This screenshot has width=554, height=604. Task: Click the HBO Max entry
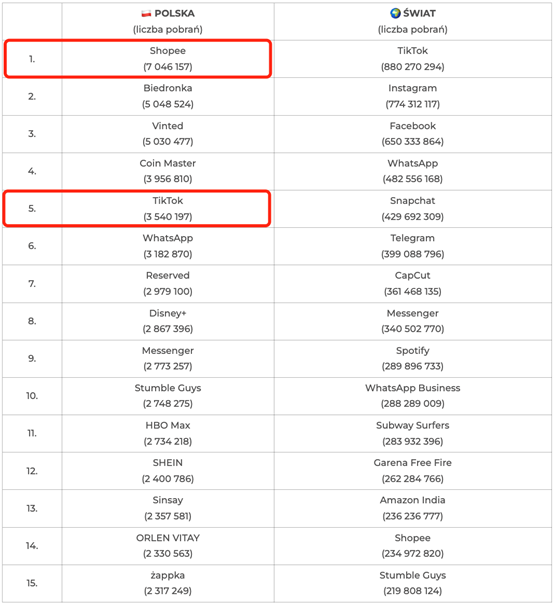(168, 433)
